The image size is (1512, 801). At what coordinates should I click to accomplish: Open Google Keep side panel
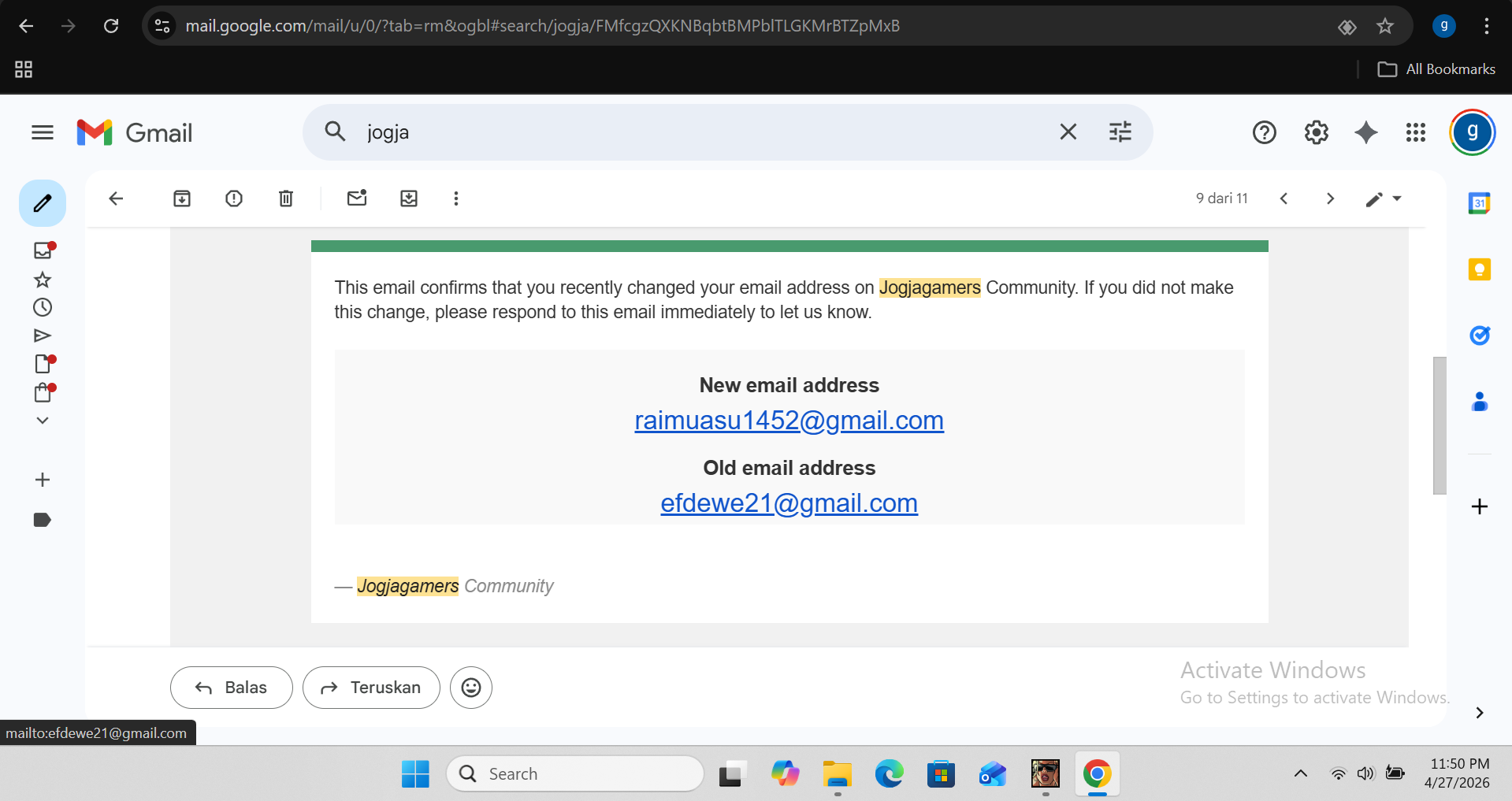coord(1479,269)
